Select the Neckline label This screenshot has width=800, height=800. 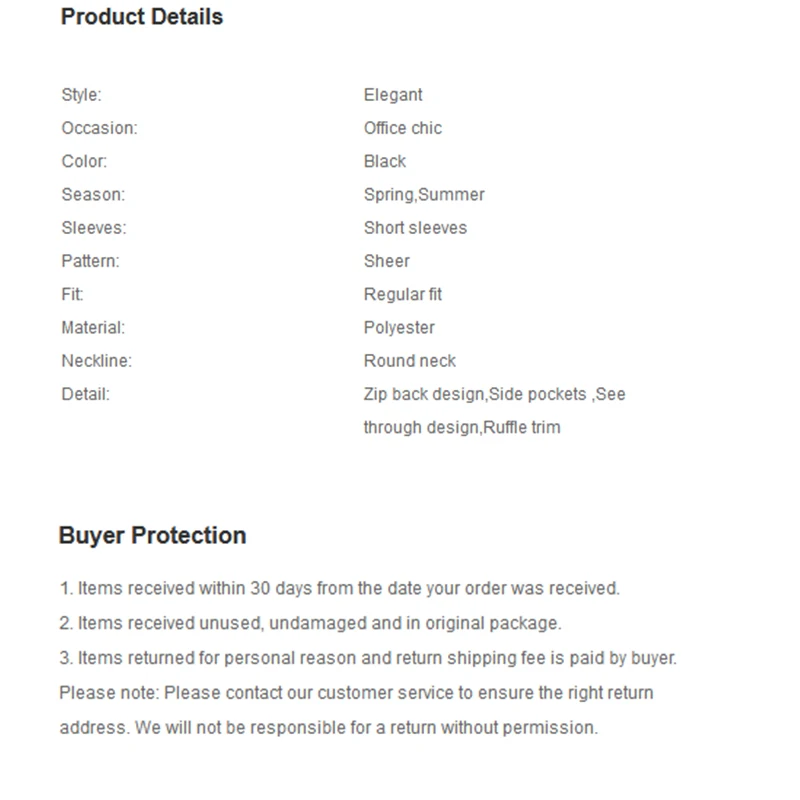96,361
